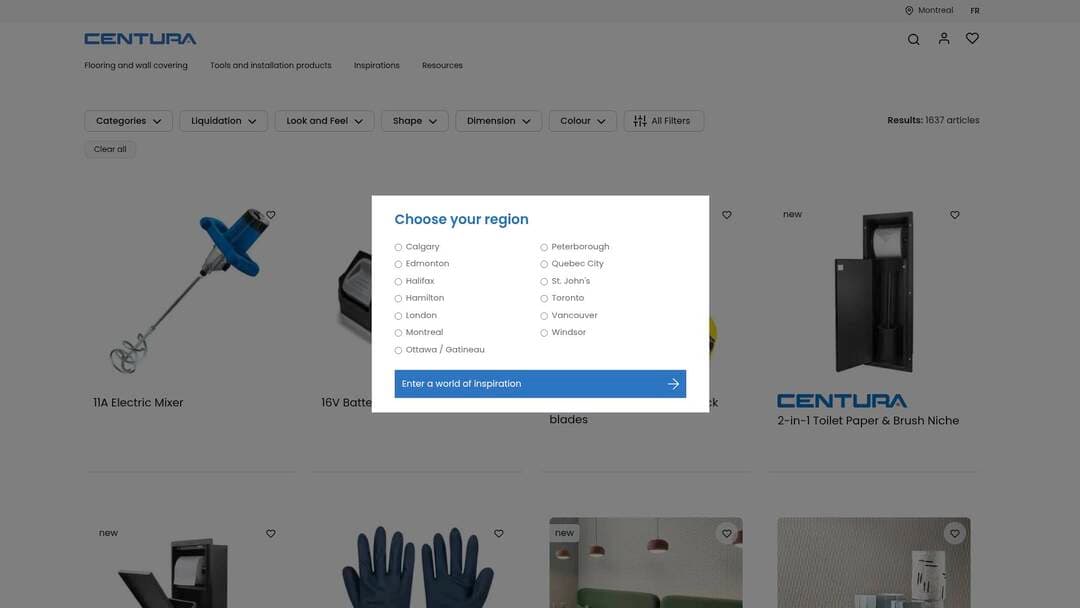Click Enter a world of inspiration button
This screenshot has height=608, width=1080.
pyautogui.click(x=540, y=384)
